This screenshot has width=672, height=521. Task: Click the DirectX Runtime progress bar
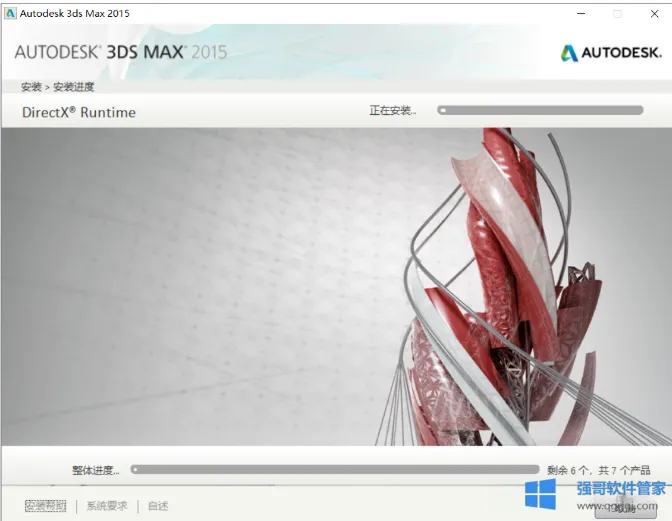click(x=540, y=111)
